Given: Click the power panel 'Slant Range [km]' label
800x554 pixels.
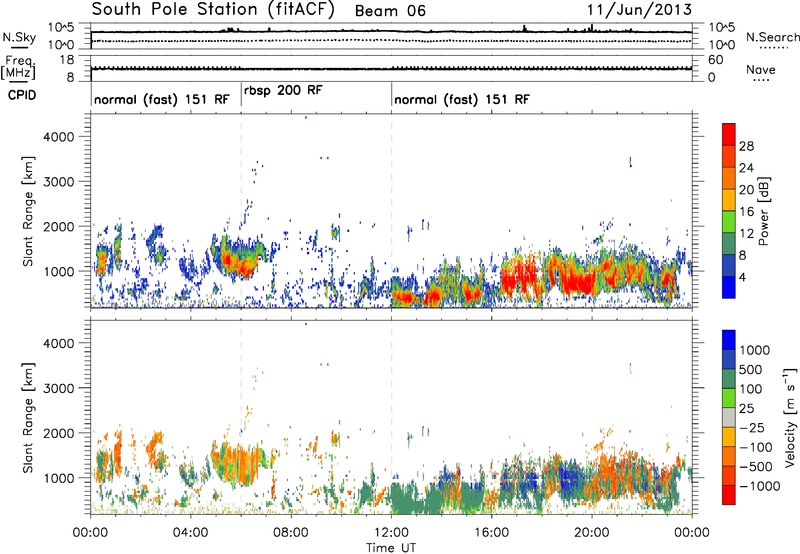Looking at the screenshot, I should 28,211.
